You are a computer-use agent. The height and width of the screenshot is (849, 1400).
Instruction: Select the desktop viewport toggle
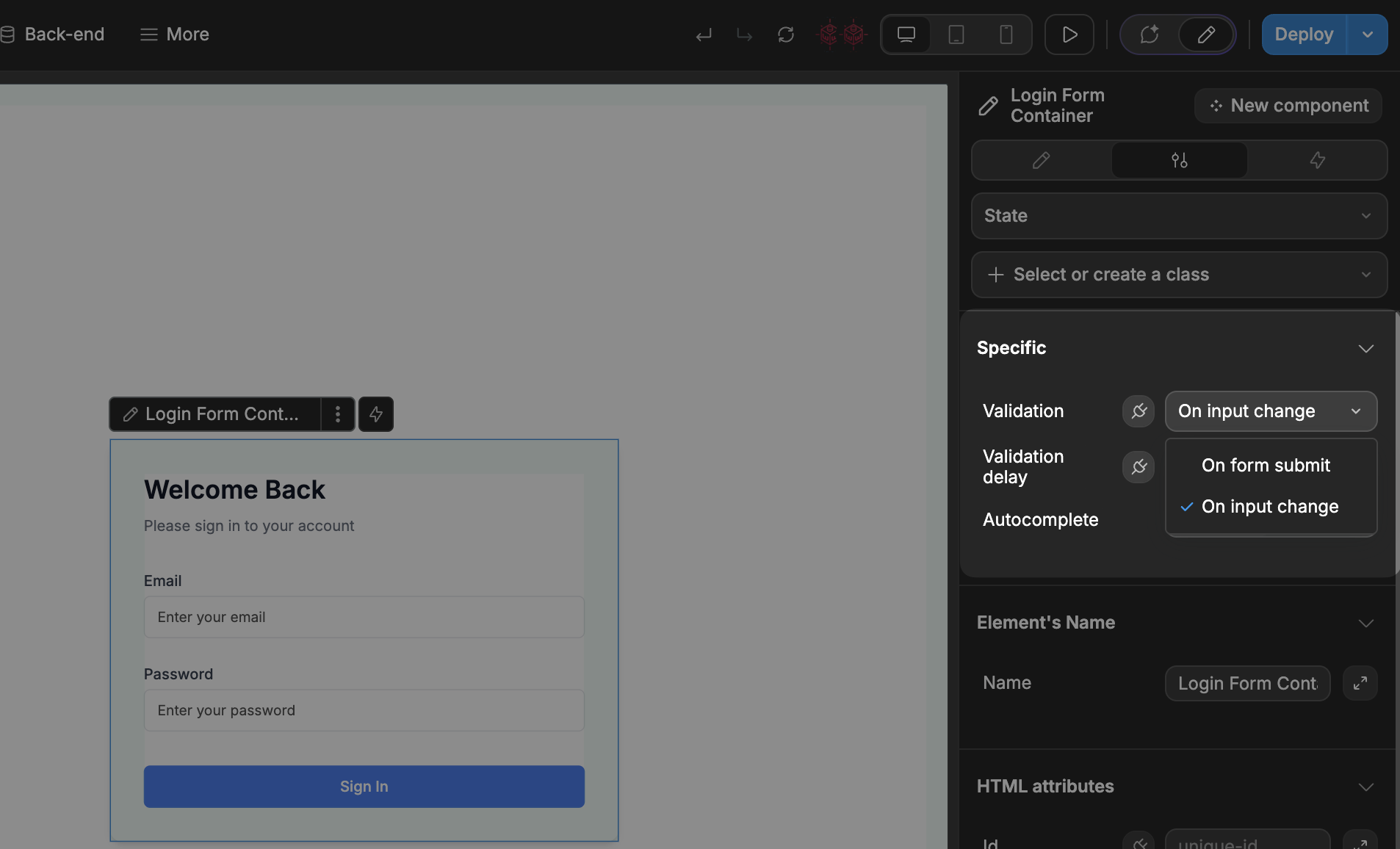click(x=906, y=35)
